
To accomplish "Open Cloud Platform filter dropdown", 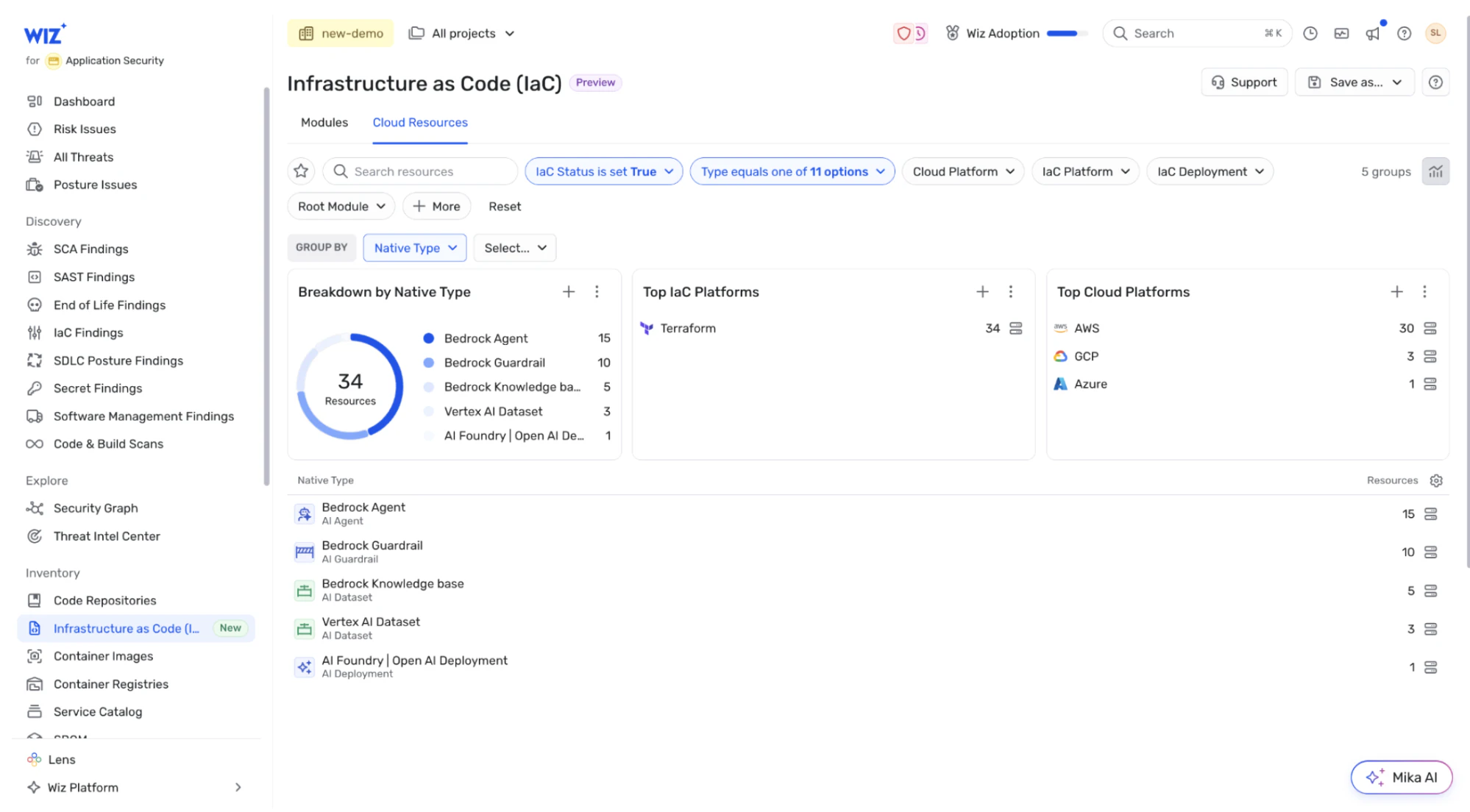I will click(963, 171).
